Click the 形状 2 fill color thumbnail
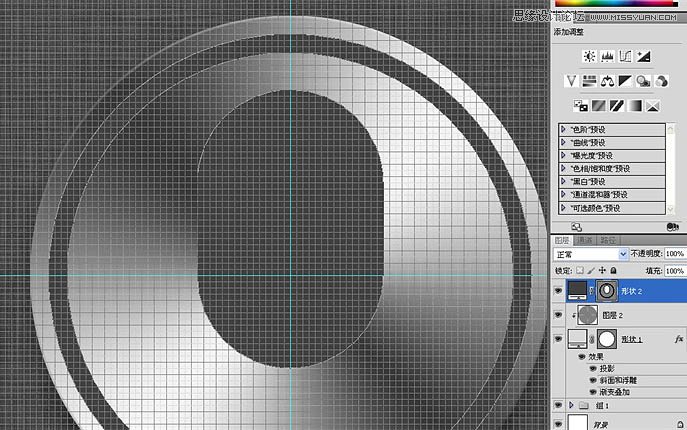 (577, 291)
